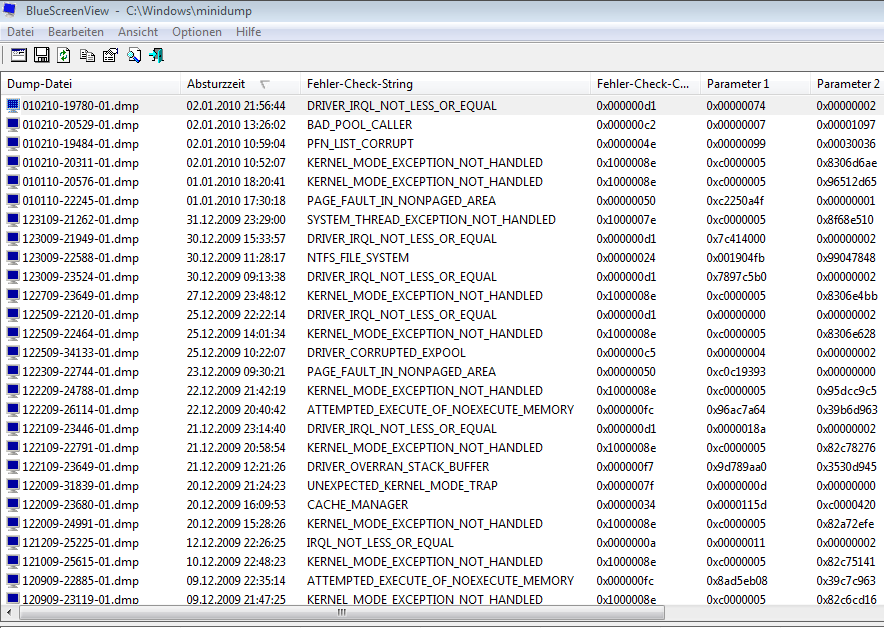Select the PFN_LIST_CORRUPT entry
The image size is (884, 628).
click(360, 144)
